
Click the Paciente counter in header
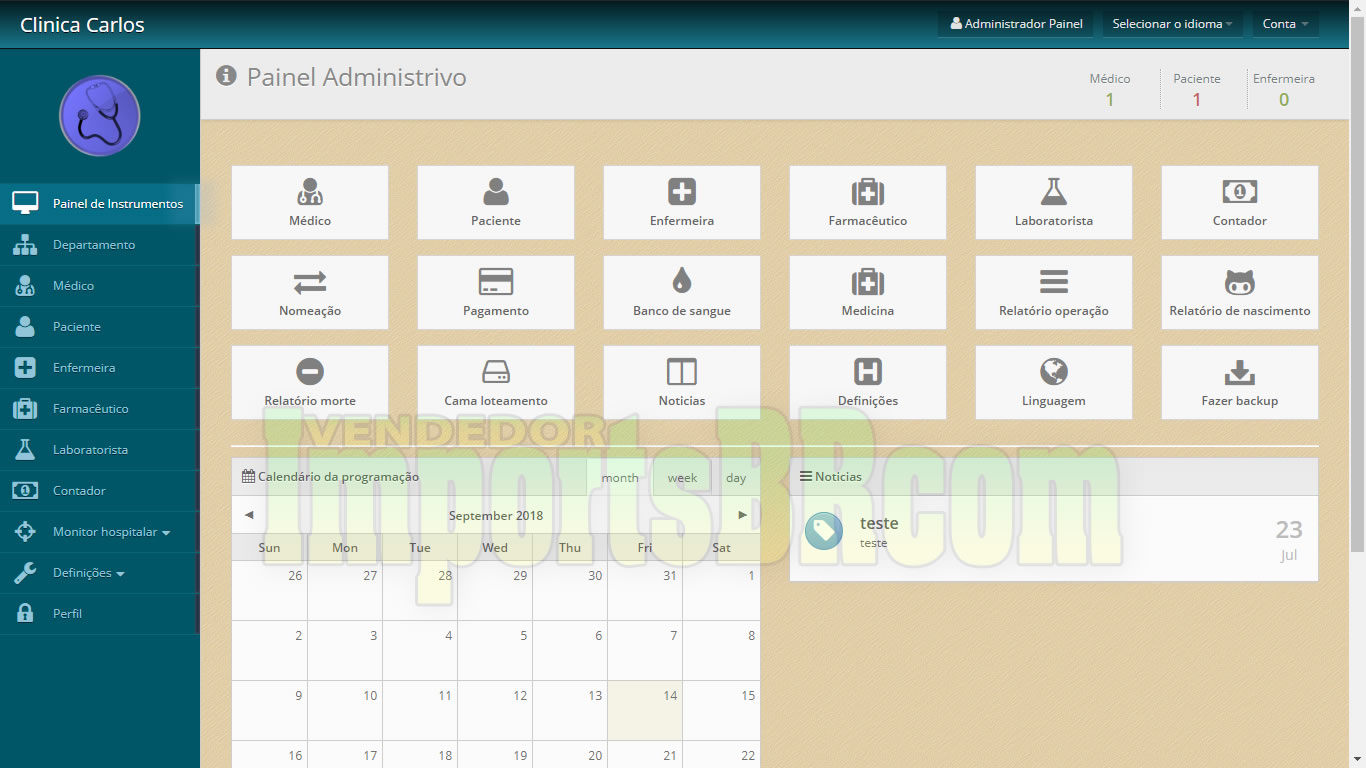[1197, 89]
